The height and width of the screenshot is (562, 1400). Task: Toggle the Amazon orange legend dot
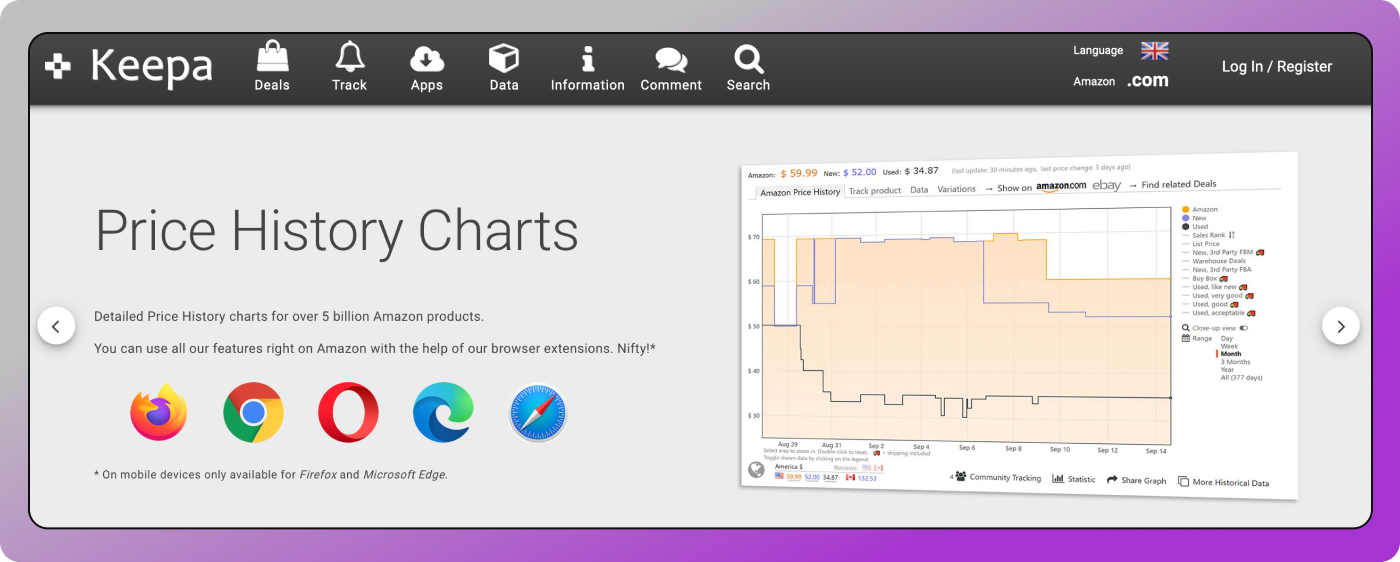click(1185, 209)
